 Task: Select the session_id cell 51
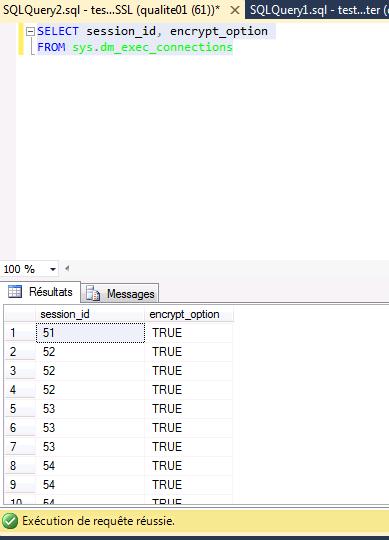point(90,333)
